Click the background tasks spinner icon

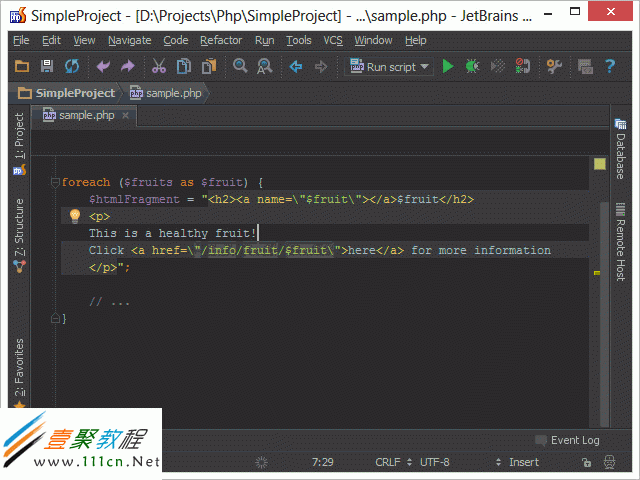tap(261, 462)
